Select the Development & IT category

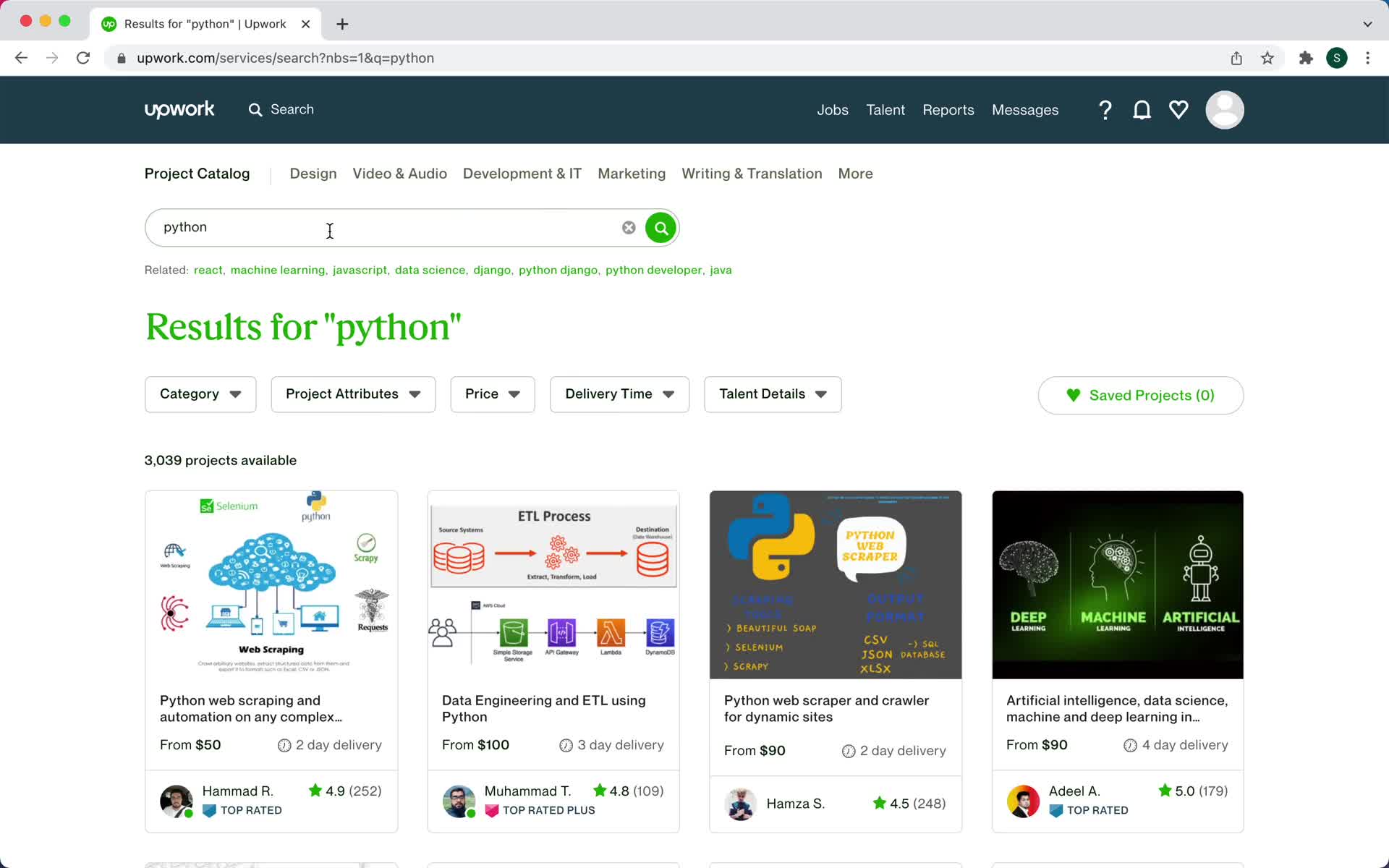point(522,174)
